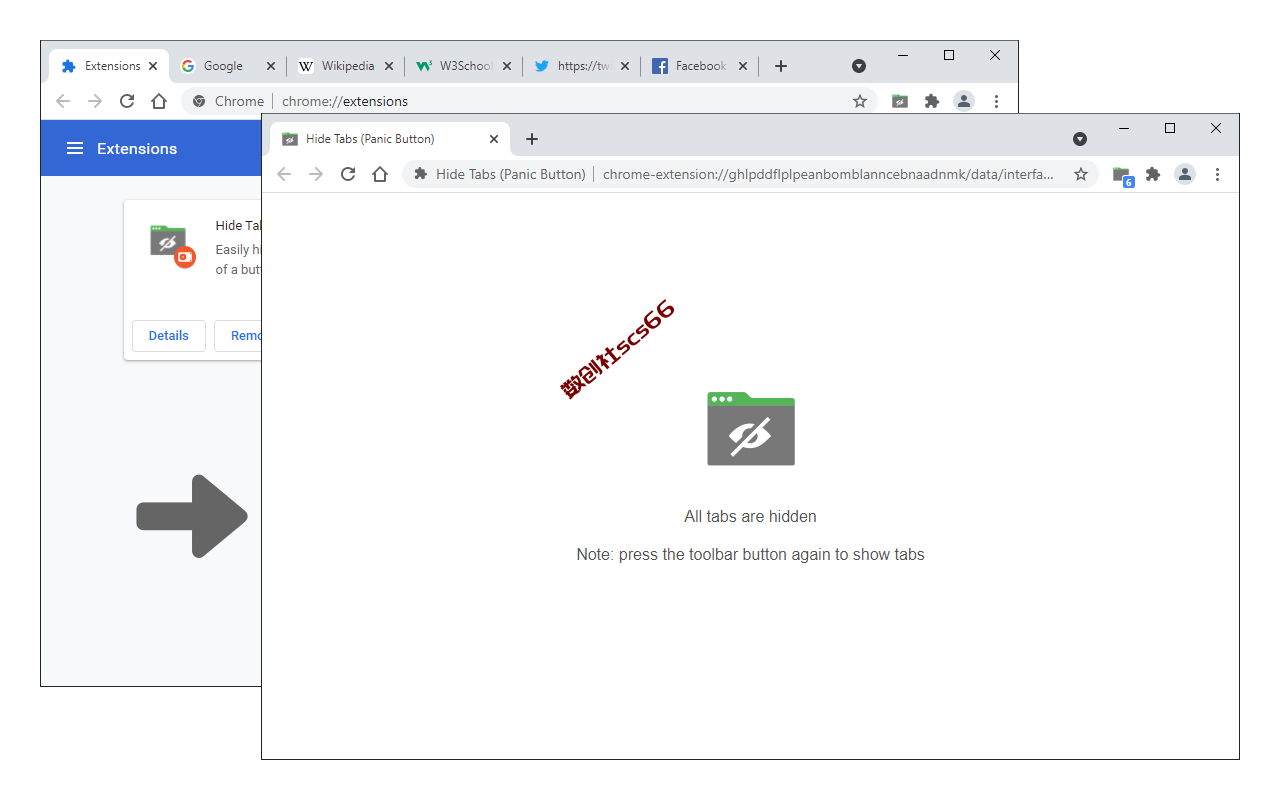
Task: Click 'Note: press the toolbar button again' text
Action: click(x=751, y=555)
